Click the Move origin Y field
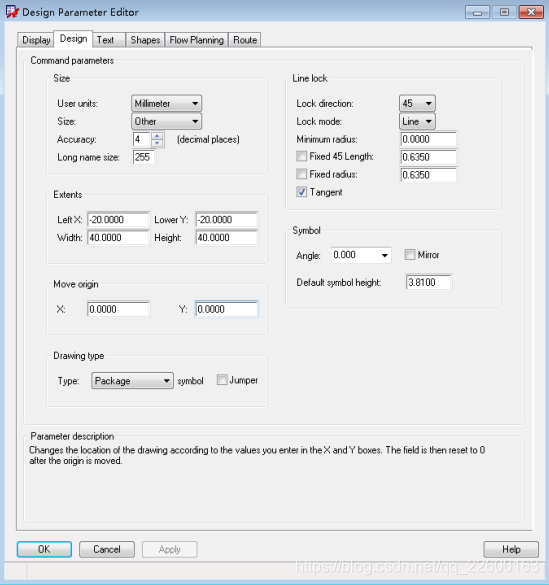The width and height of the screenshot is (549, 585). point(226,309)
